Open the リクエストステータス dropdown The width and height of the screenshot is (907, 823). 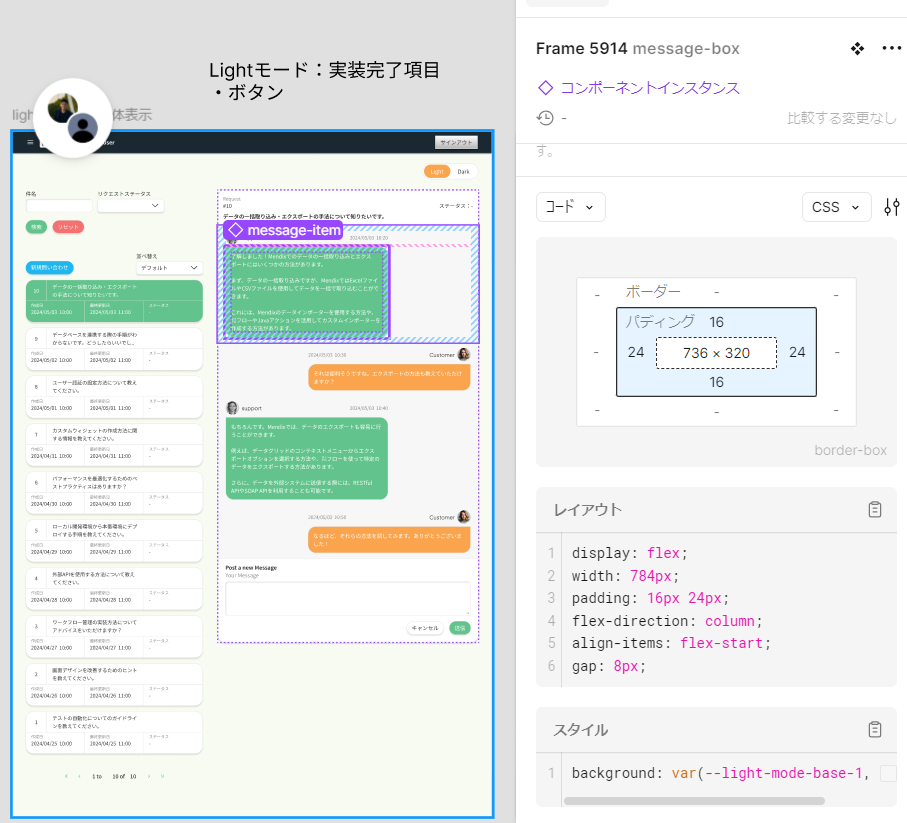[130, 206]
